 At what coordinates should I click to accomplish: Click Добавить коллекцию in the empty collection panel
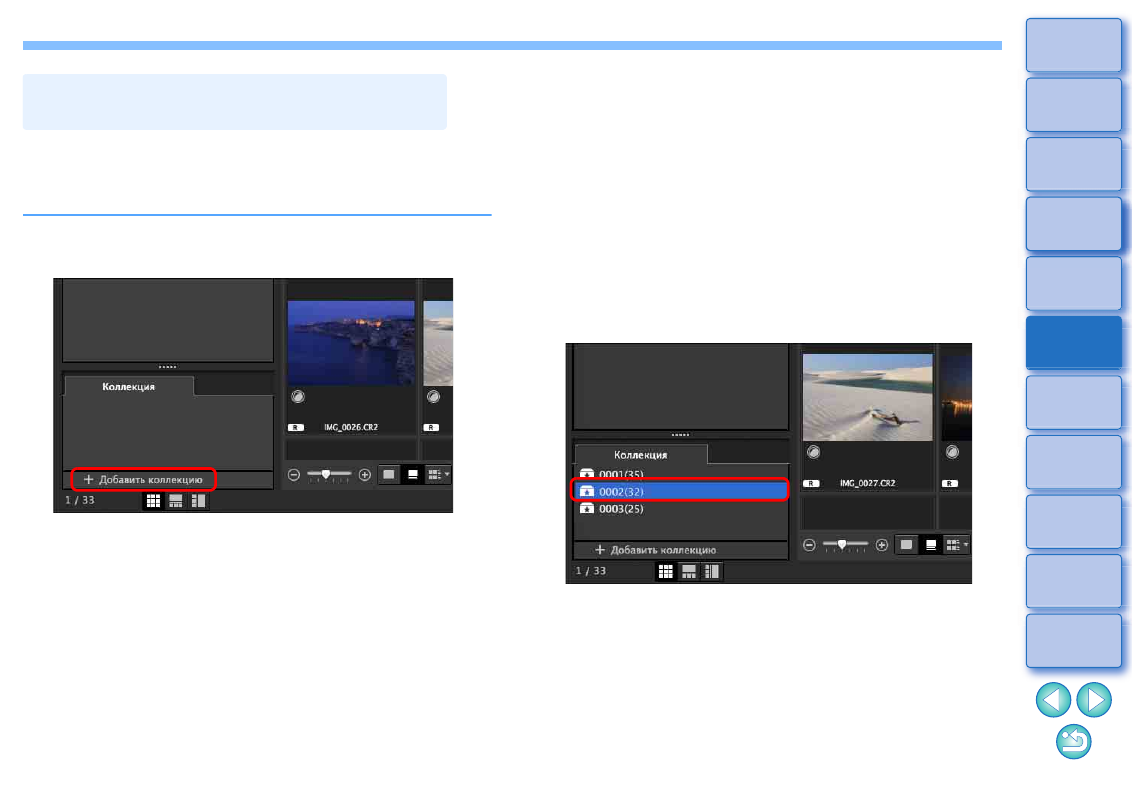144,479
